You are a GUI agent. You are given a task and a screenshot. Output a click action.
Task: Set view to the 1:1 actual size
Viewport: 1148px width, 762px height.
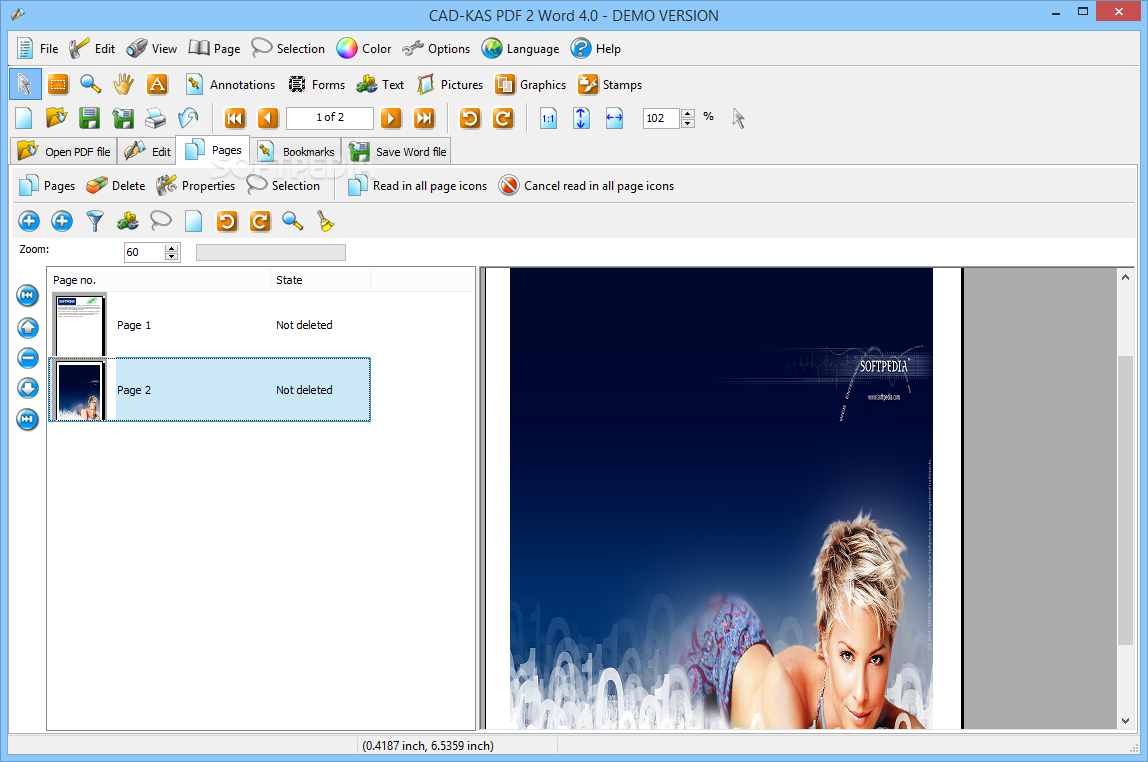[x=548, y=118]
